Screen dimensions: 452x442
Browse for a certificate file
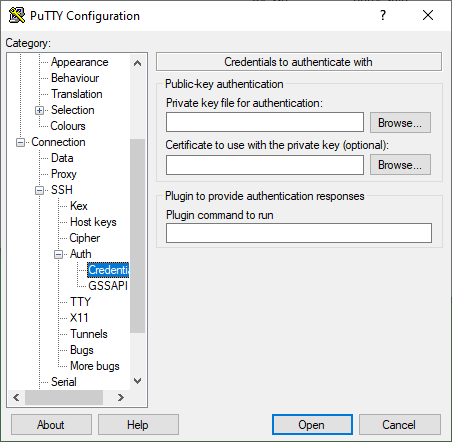click(400, 165)
